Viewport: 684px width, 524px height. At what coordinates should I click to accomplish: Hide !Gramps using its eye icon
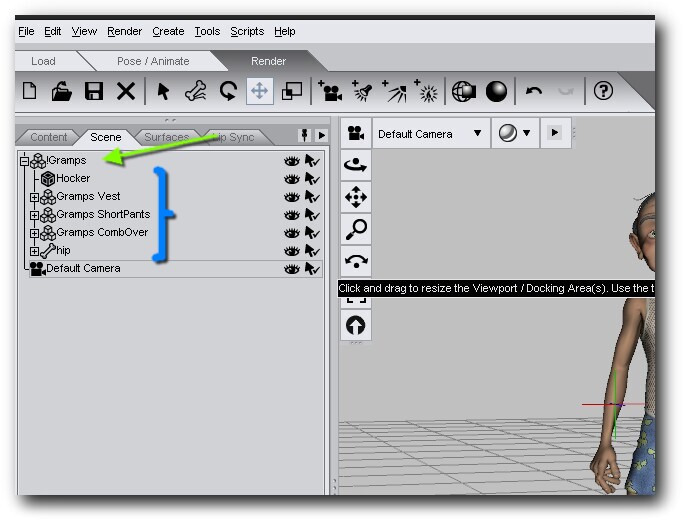[291, 161]
